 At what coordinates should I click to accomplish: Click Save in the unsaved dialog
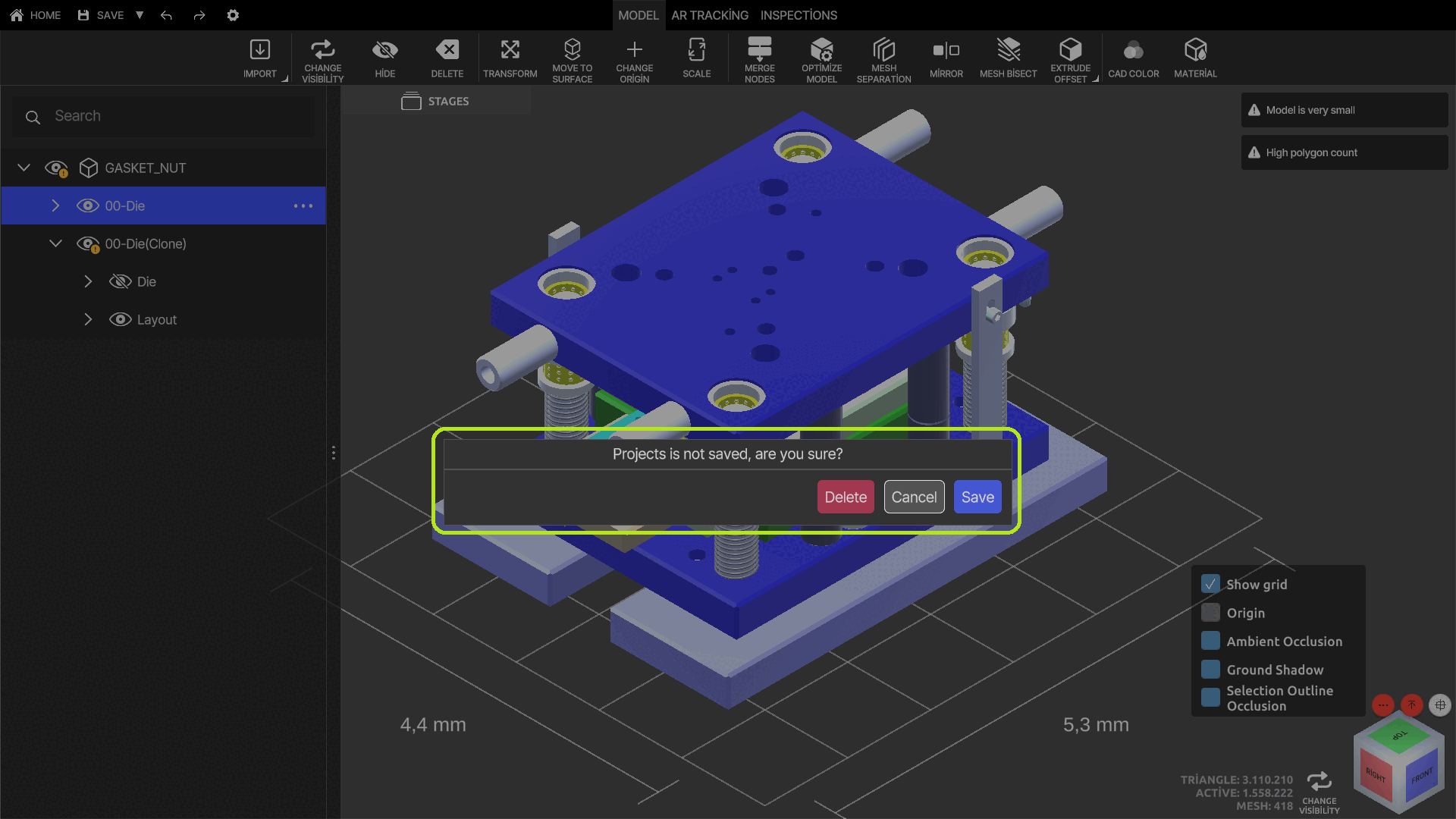[977, 497]
